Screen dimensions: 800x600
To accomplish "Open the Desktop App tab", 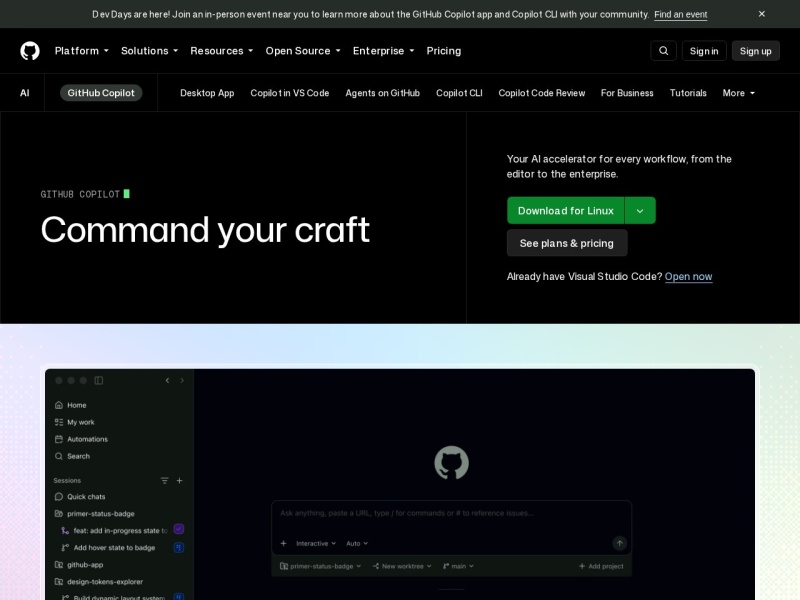I will [207, 93].
